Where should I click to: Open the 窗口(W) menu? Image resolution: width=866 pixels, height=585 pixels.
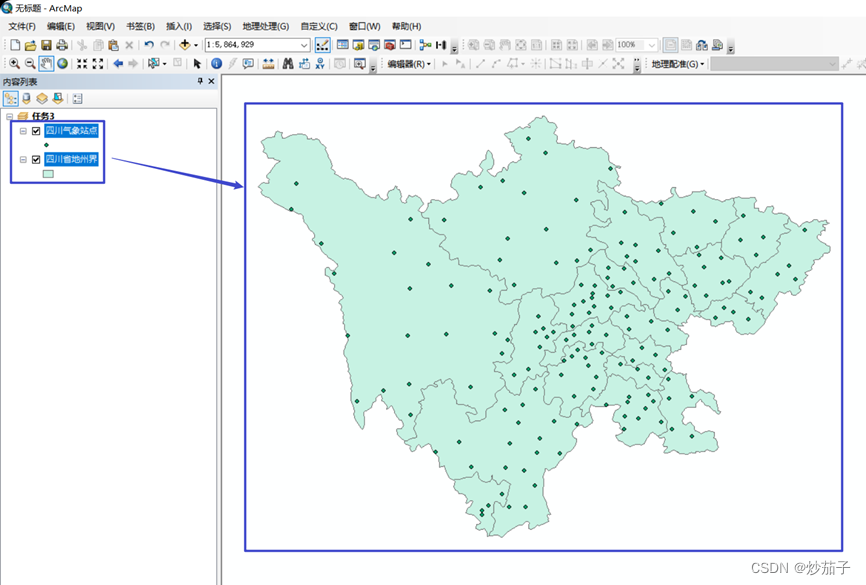(x=365, y=27)
